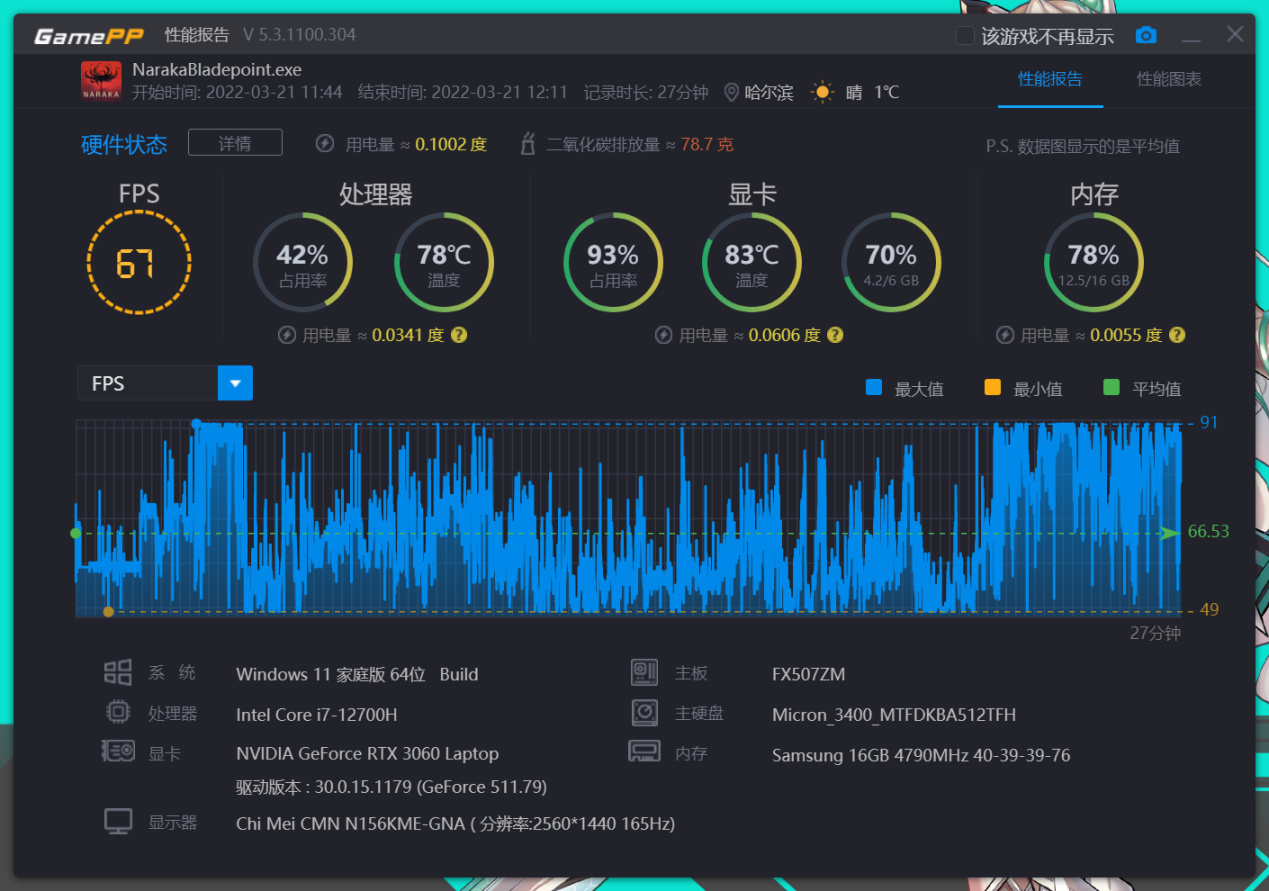Click the processor 42% usage gauge
Viewport: 1269px width, 891px height.
click(302, 262)
